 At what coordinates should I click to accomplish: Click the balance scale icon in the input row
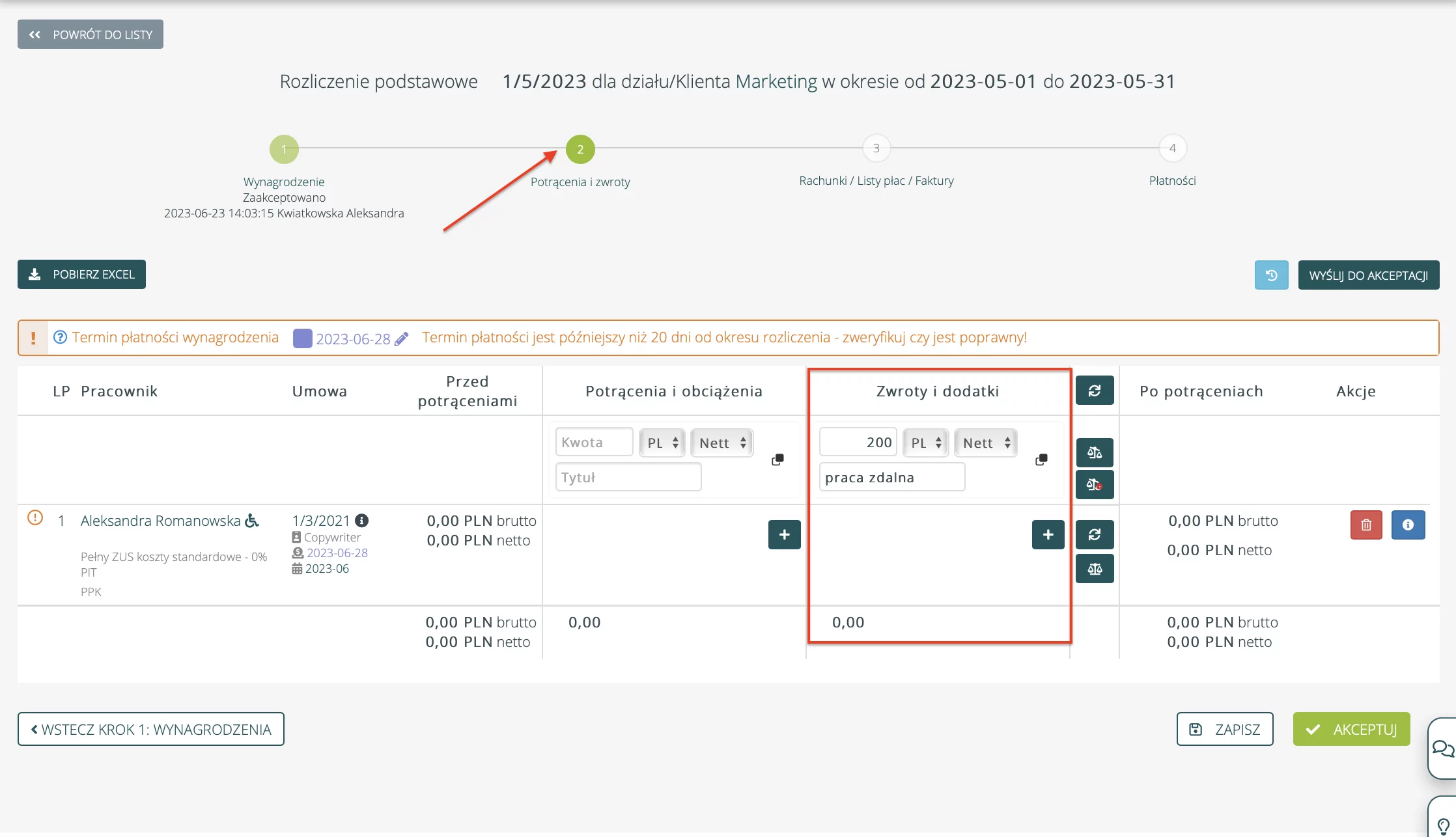(1095, 452)
